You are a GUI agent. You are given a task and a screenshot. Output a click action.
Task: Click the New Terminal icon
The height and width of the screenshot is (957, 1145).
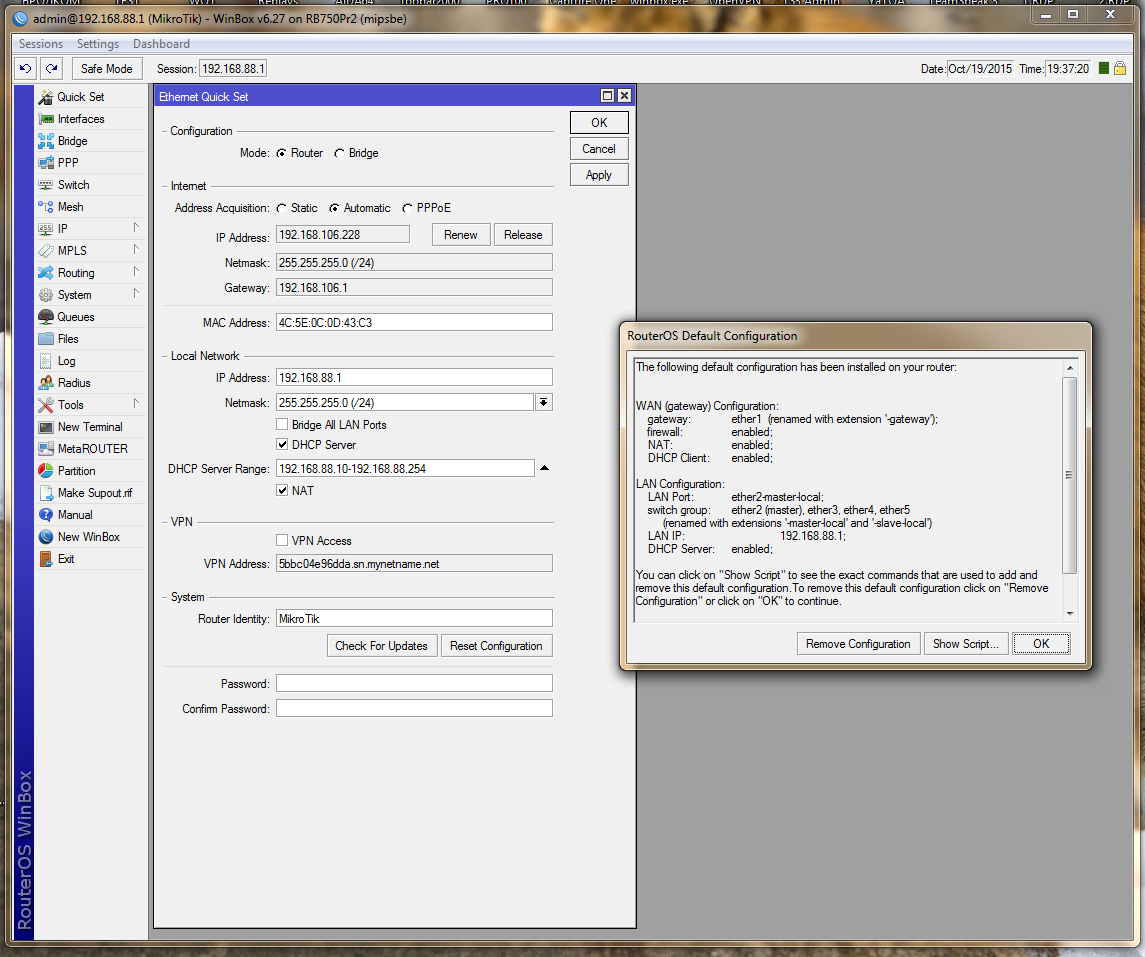pyautogui.click(x=46, y=427)
